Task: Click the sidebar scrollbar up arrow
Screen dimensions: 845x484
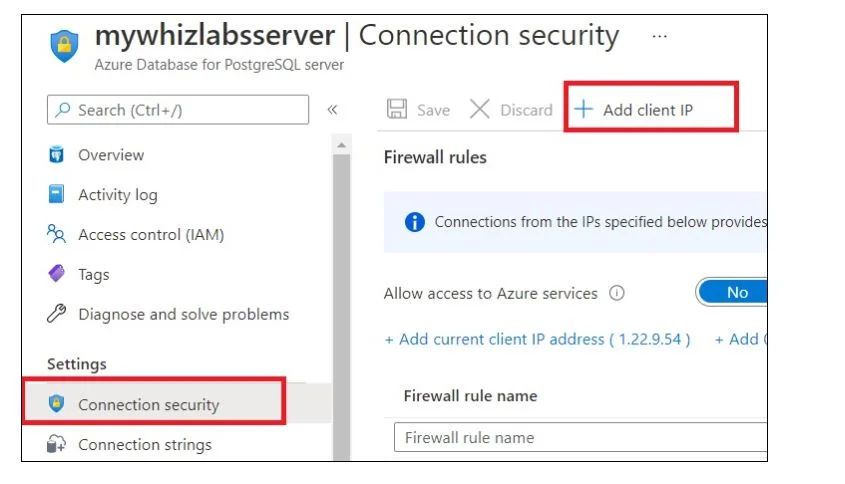Action: (x=341, y=145)
